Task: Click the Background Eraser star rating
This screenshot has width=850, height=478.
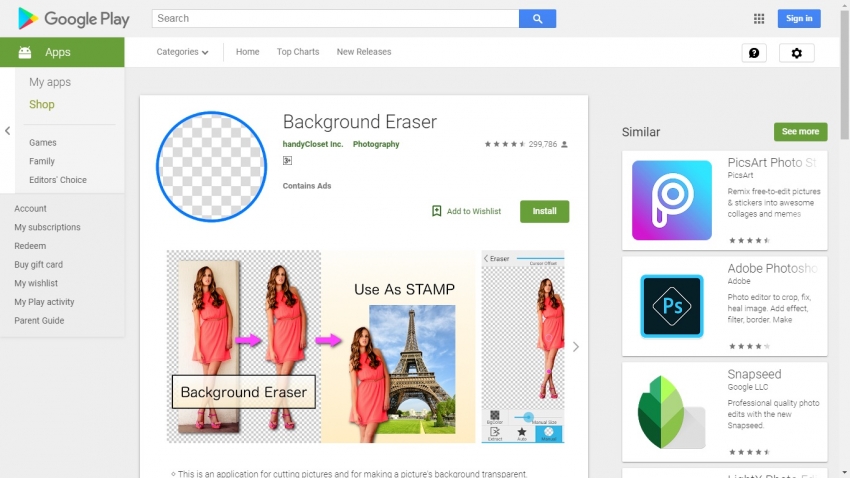Action: [505, 144]
